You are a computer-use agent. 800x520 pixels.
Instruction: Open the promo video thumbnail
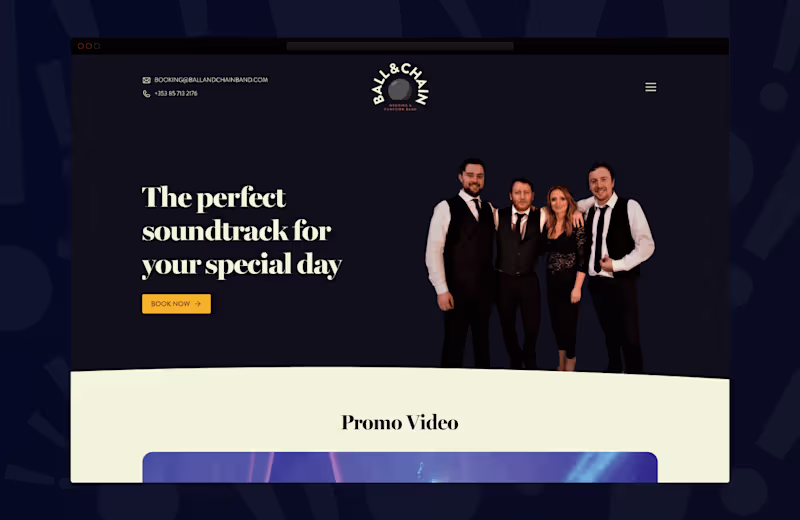coord(400,467)
